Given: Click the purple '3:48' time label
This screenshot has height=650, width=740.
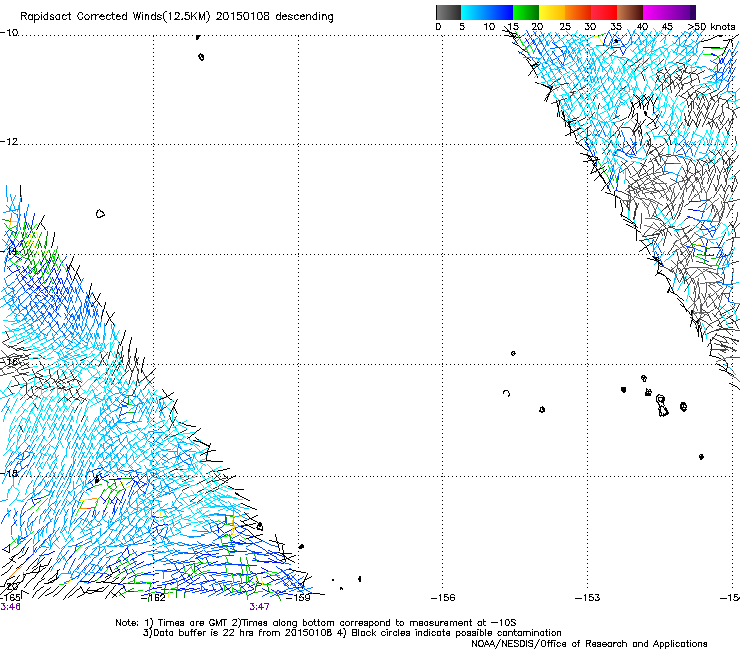Looking at the screenshot, I should 10,607.
